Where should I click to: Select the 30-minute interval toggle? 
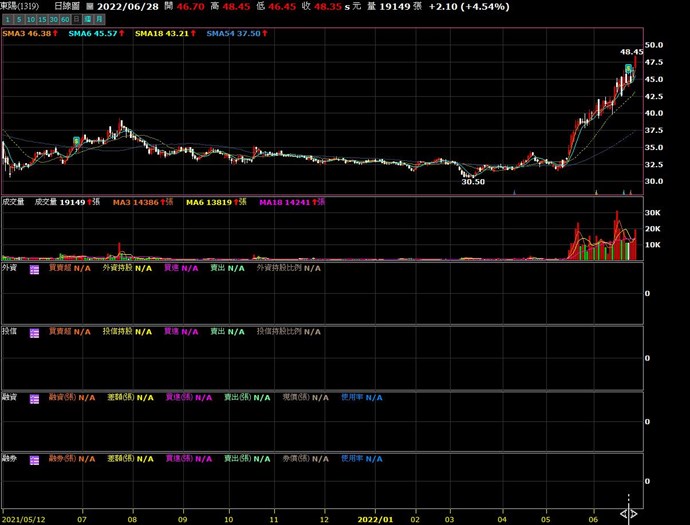click(x=53, y=19)
